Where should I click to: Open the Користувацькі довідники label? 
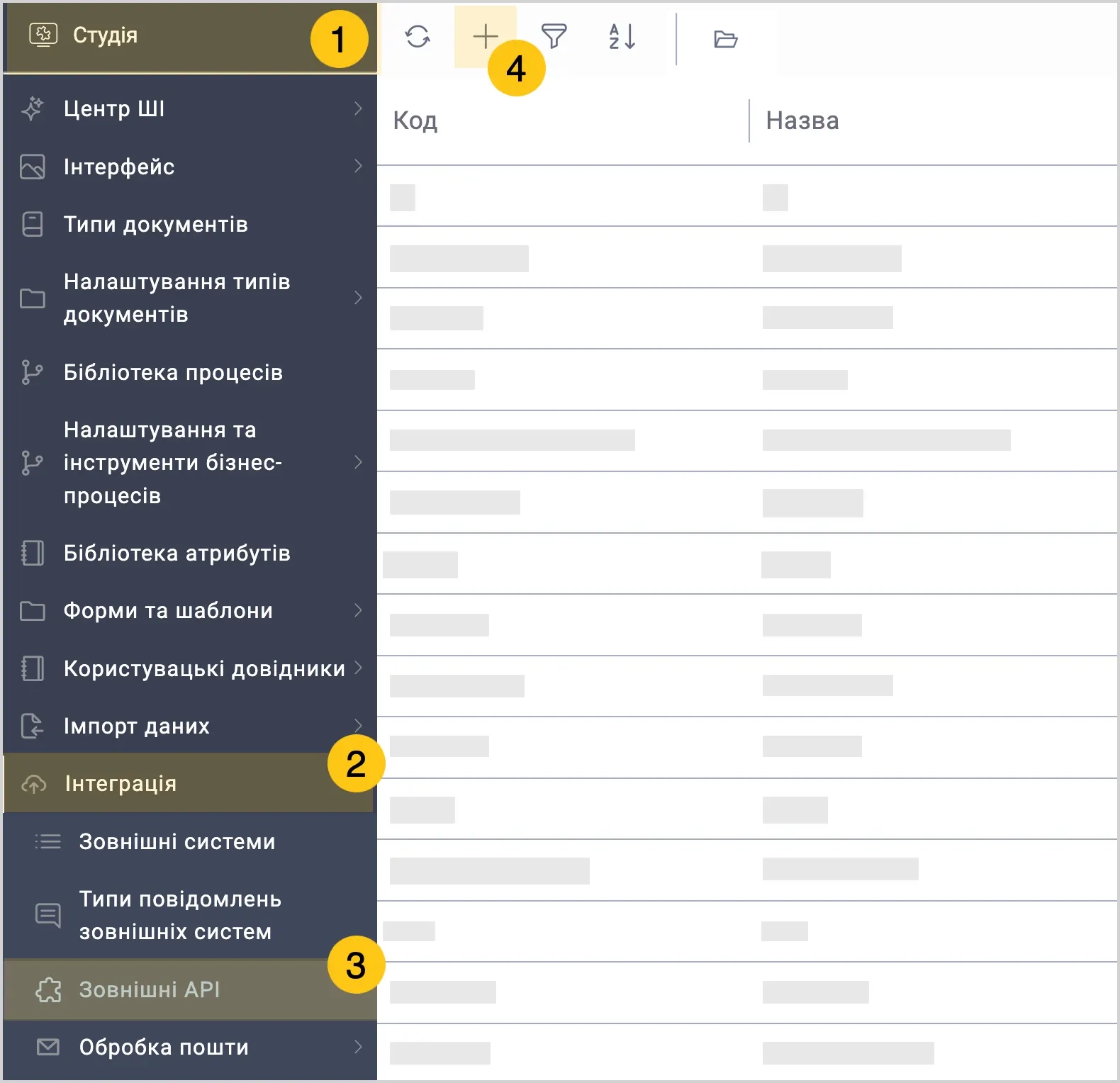coord(204,668)
